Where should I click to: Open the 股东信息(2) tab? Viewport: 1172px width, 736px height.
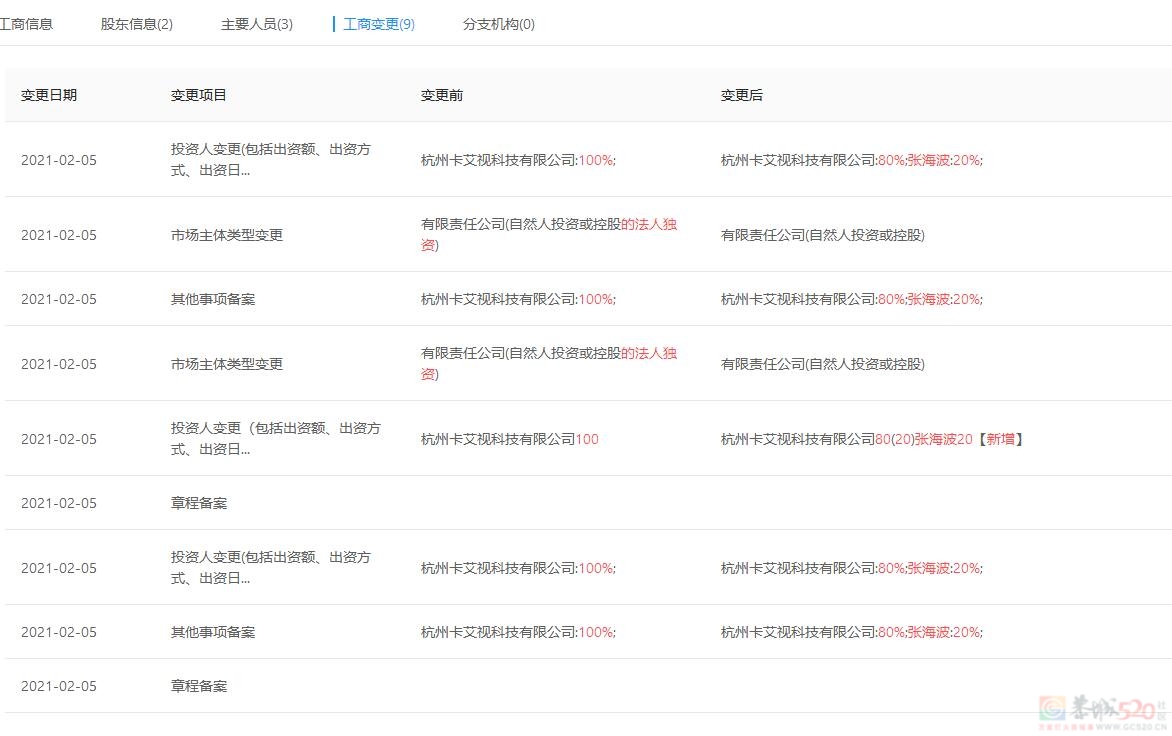137,24
